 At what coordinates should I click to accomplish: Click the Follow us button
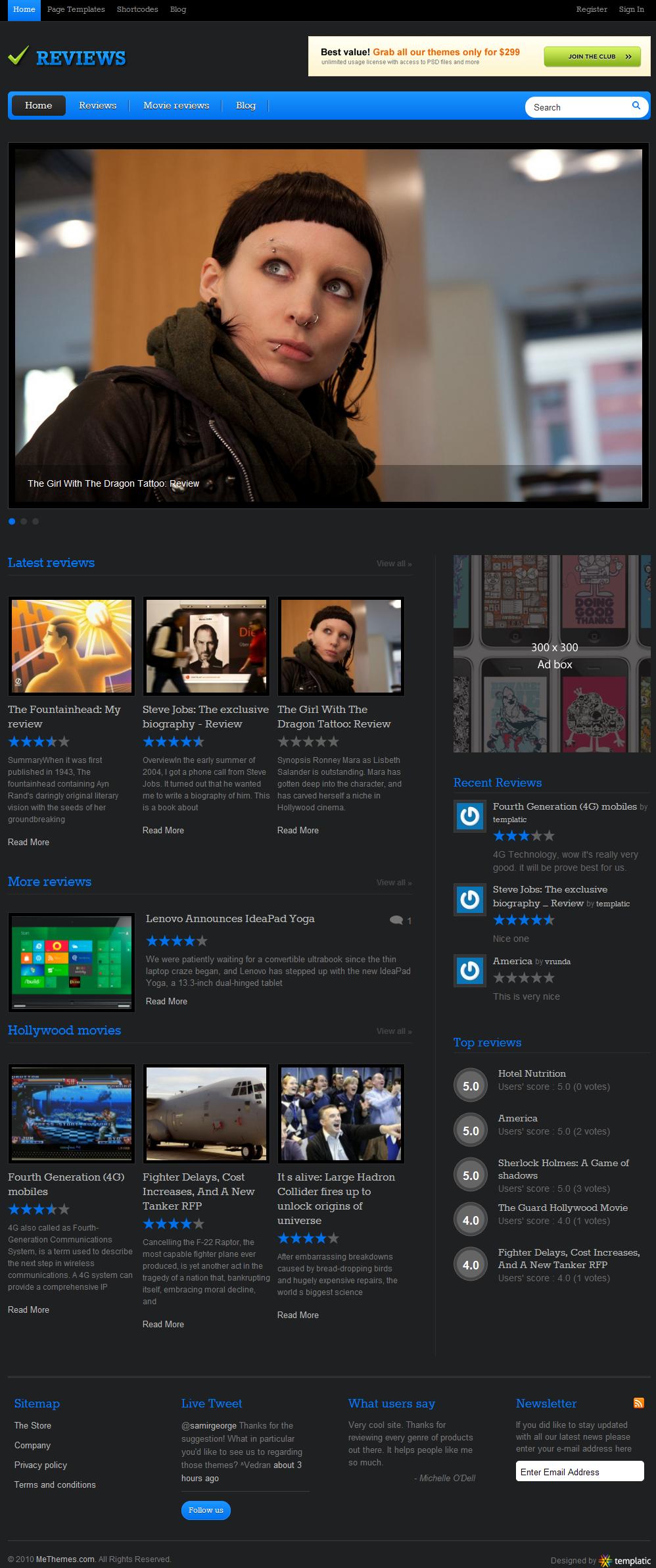(206, 1509)
